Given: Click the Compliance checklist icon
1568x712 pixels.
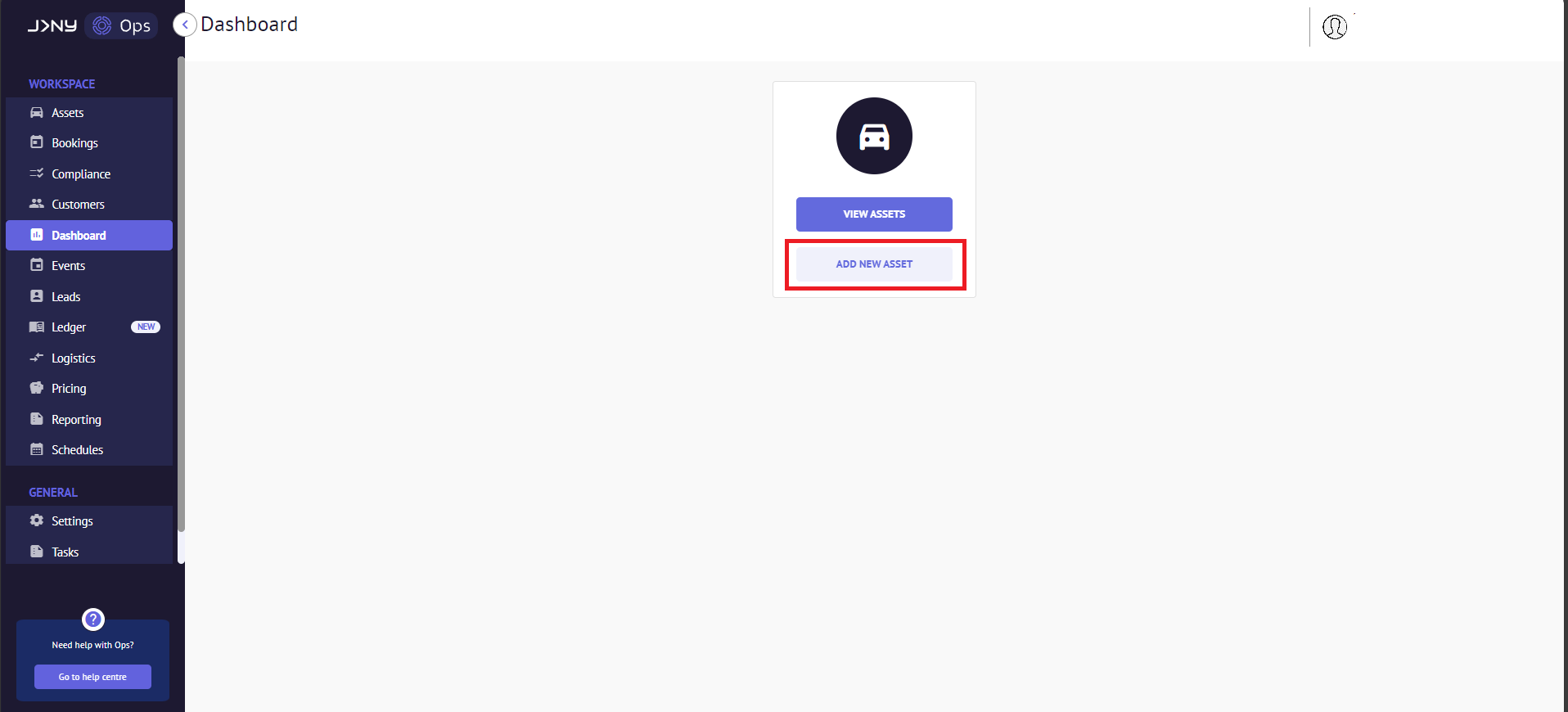Looking at the screenshot, I should (37, 173).
